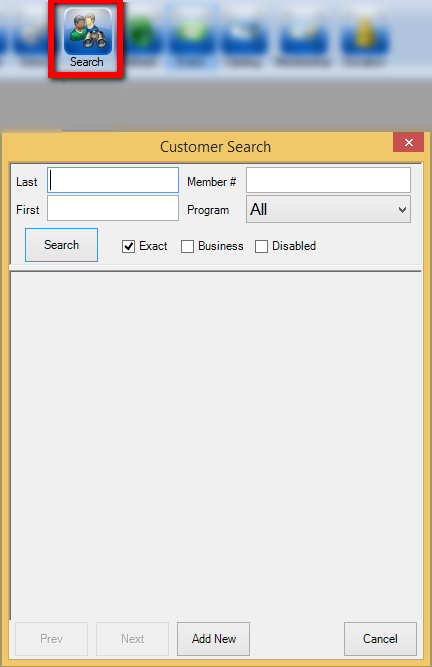Viewport: 432px width, 667px height.
Task: Open the Program dropdown showing All
Action: pyautogui.click(x=328, y=209)
